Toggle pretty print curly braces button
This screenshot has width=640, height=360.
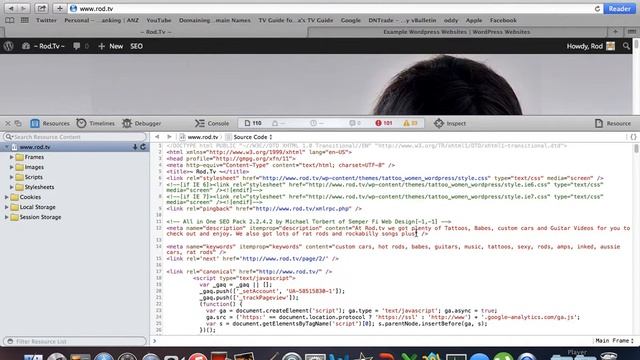pyautogui.click(x=633, y=137)
